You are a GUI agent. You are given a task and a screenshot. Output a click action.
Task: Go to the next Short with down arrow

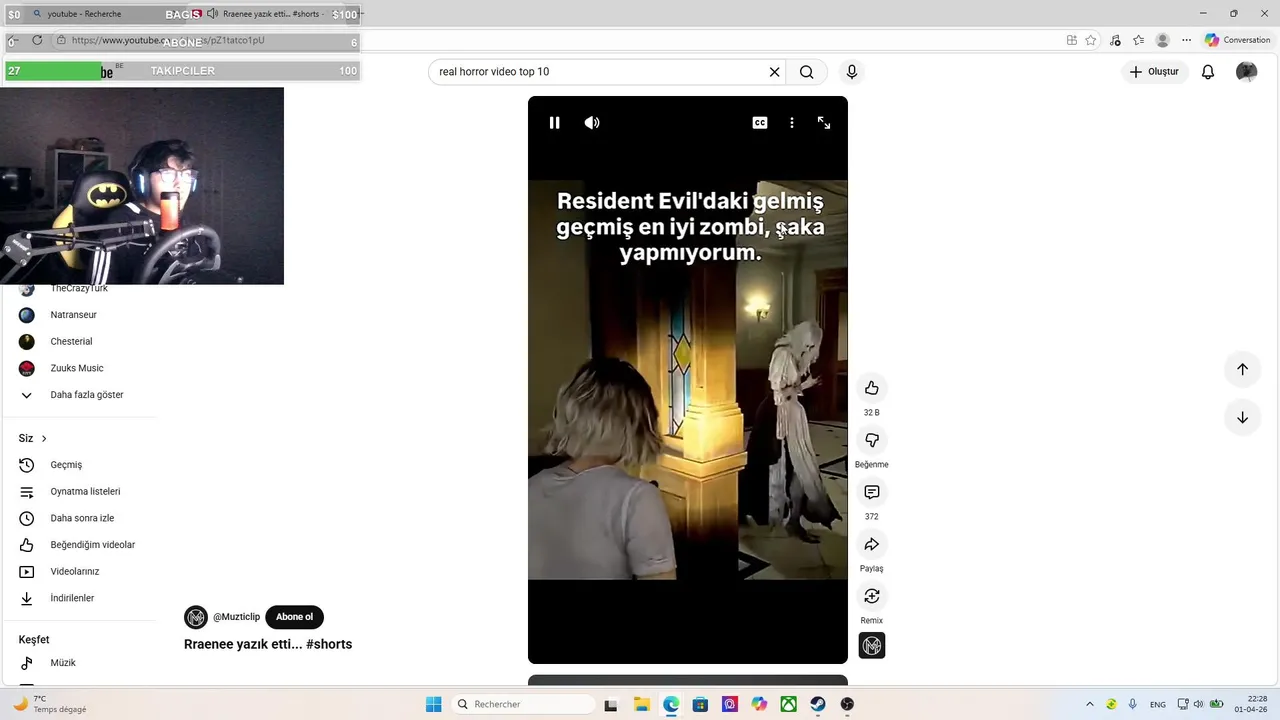click(1242, 417)
